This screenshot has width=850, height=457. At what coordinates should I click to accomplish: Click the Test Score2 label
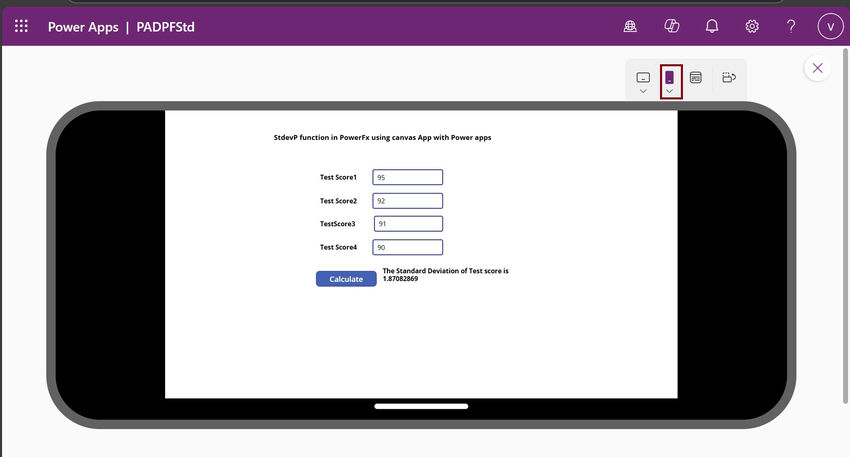(338, 201)
